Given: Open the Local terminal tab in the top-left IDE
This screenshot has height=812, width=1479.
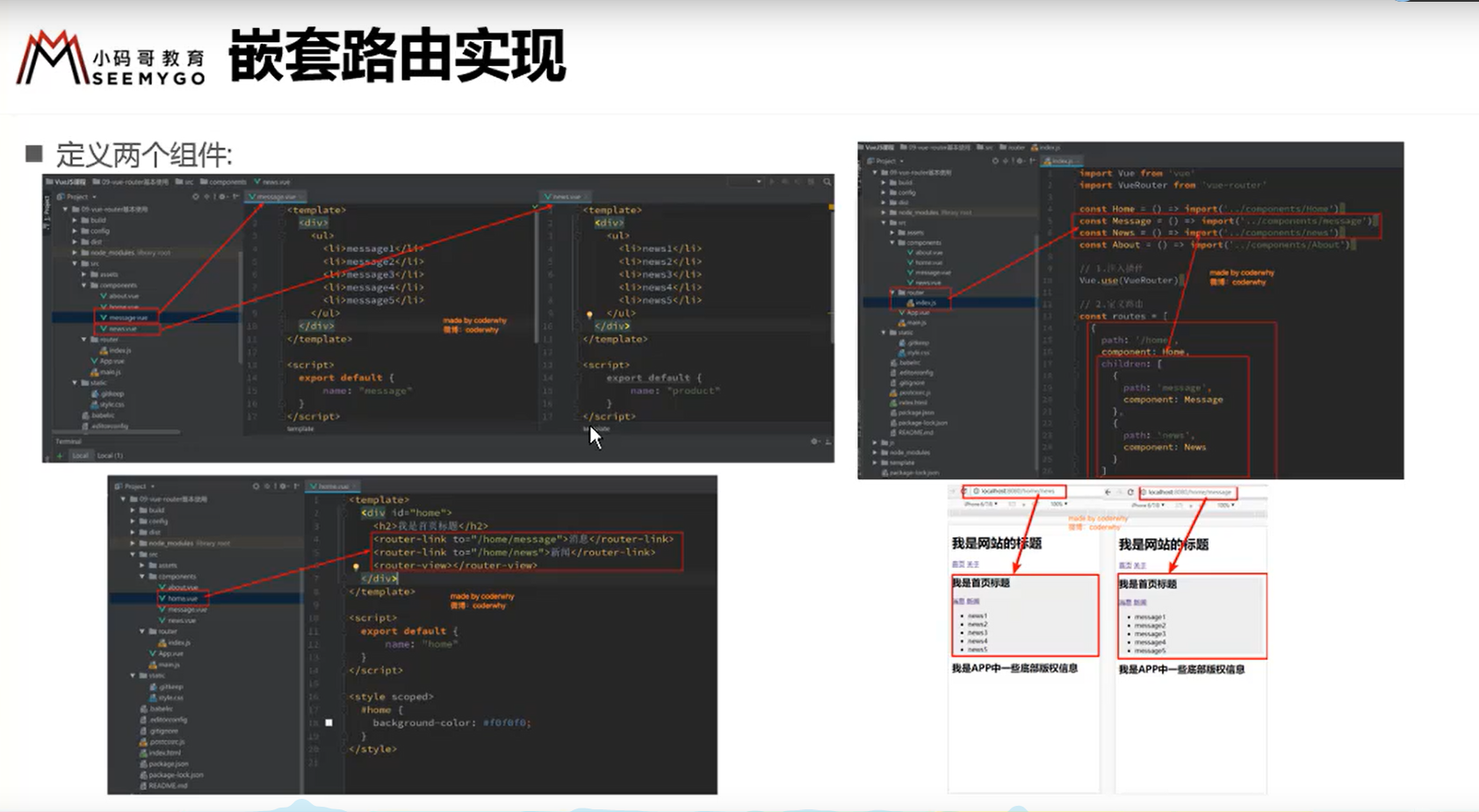Looking at the screenshot, I should click(80, 456).
